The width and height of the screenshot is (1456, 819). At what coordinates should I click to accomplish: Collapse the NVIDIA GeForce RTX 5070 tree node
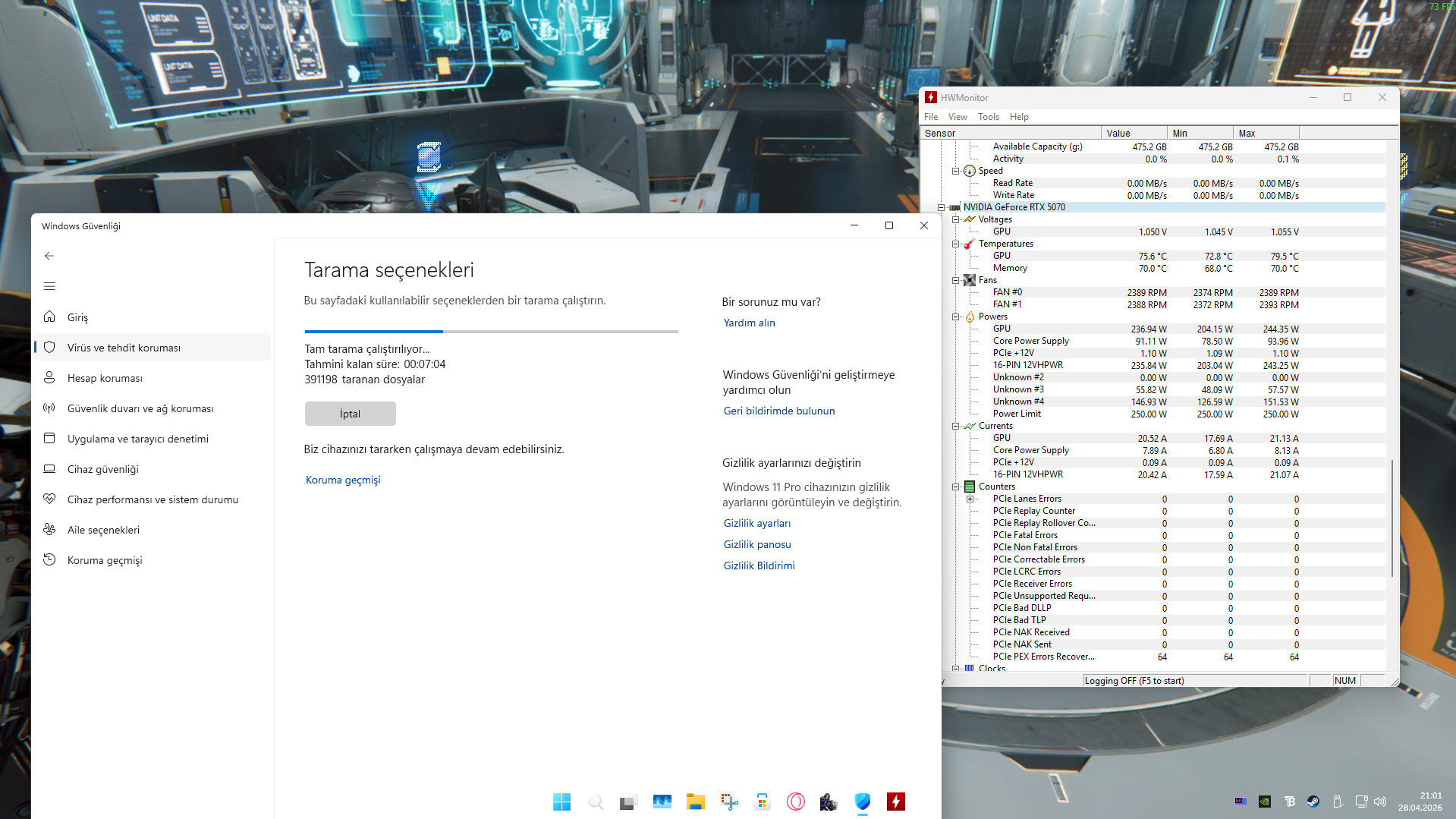pyautogui.click(x=941, y=207)
